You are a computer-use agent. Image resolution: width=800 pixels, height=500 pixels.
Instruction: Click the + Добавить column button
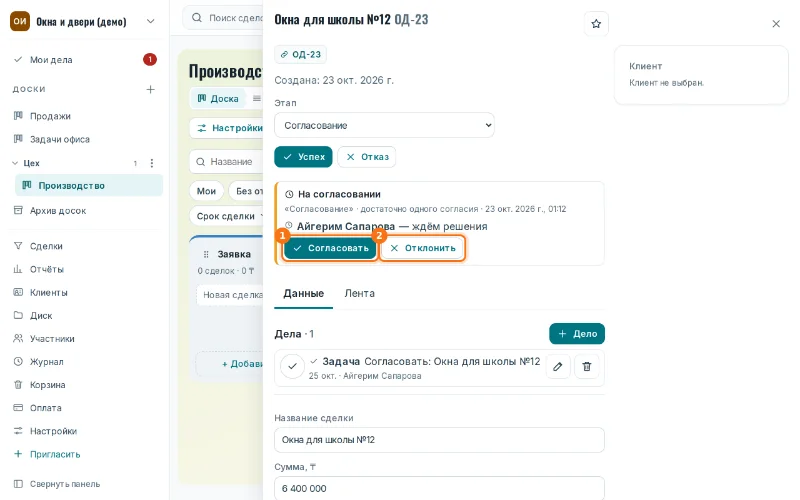230,364
